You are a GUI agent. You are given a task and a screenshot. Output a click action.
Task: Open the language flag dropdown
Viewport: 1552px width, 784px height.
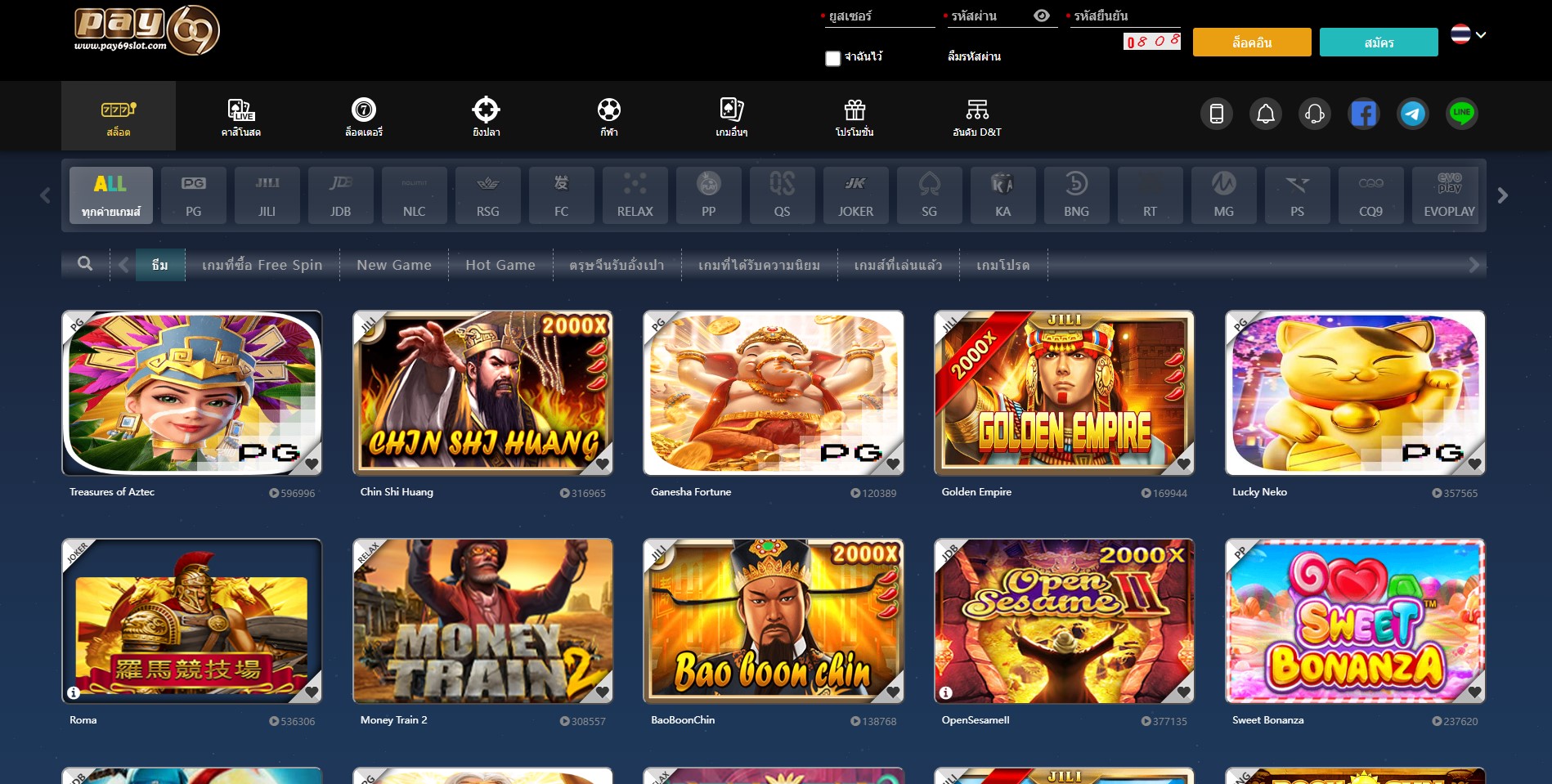tap(1469, 34)
